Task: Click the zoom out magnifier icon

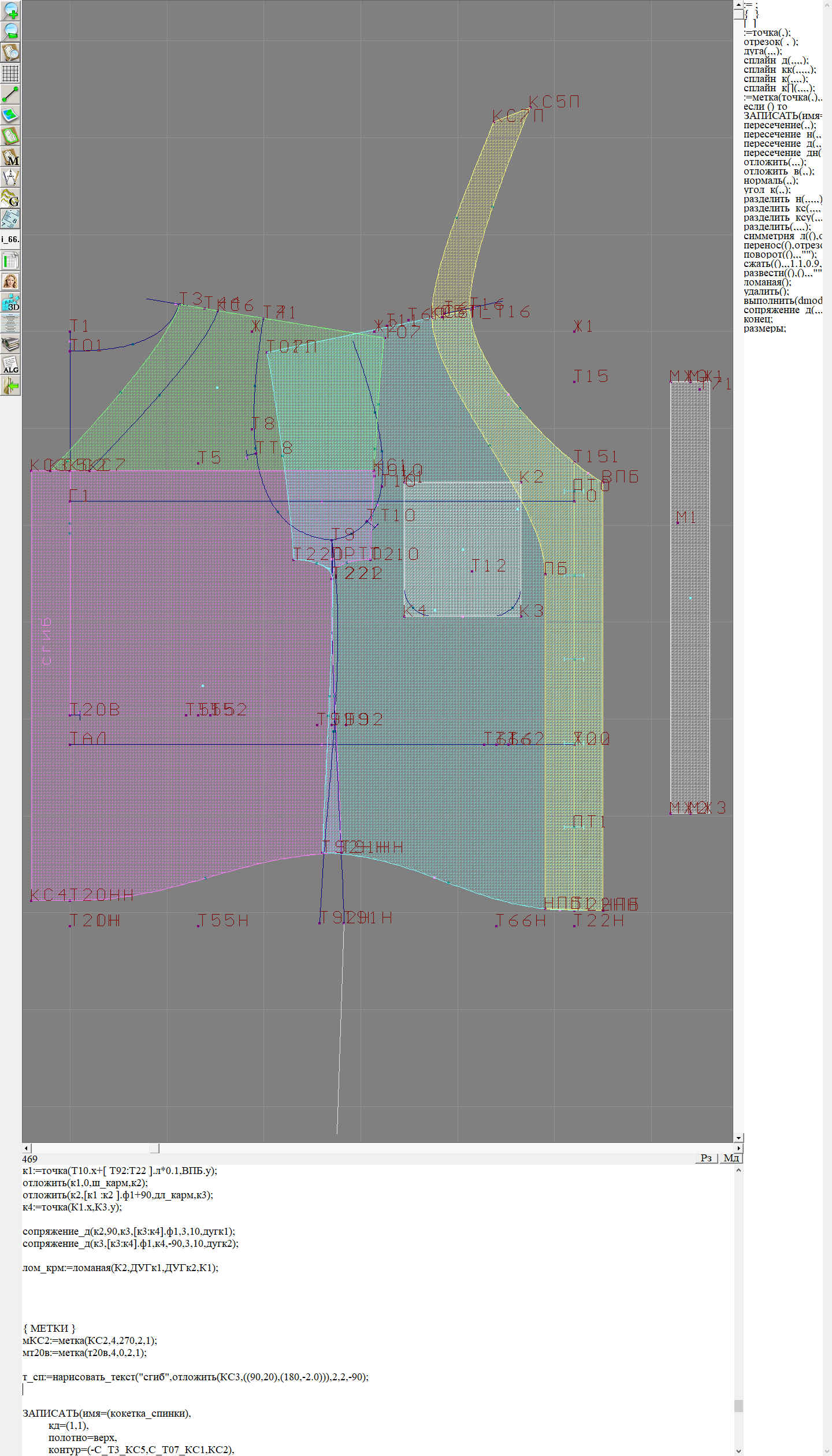Action: 10,31
